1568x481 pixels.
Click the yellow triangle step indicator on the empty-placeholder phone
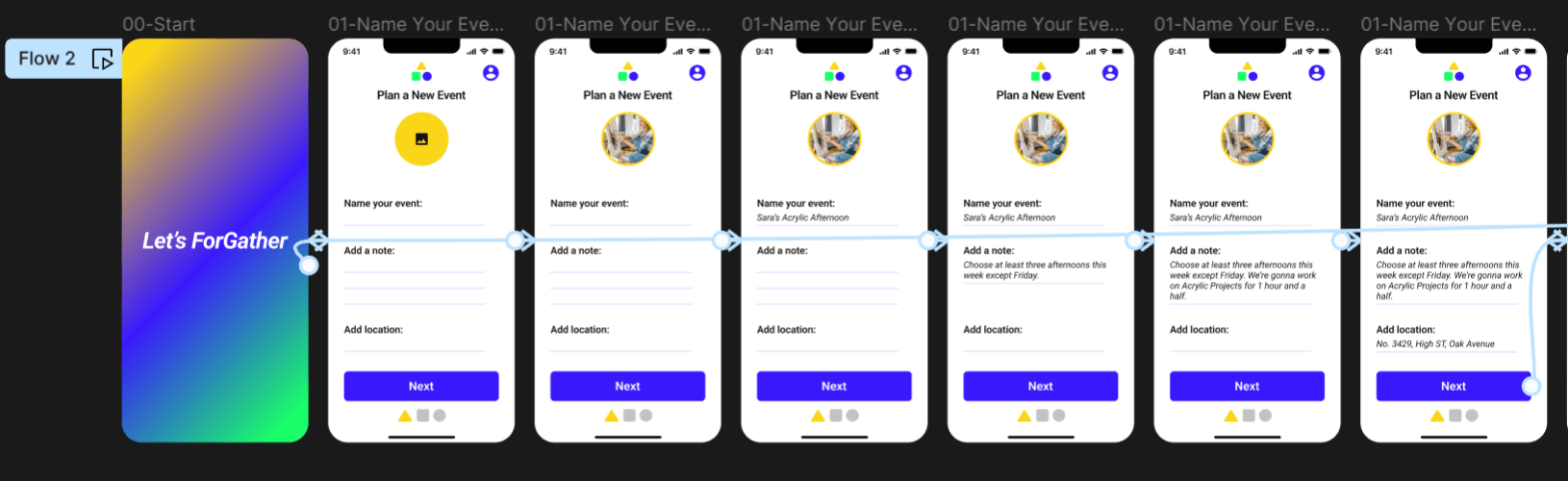(x=405, y=416)
